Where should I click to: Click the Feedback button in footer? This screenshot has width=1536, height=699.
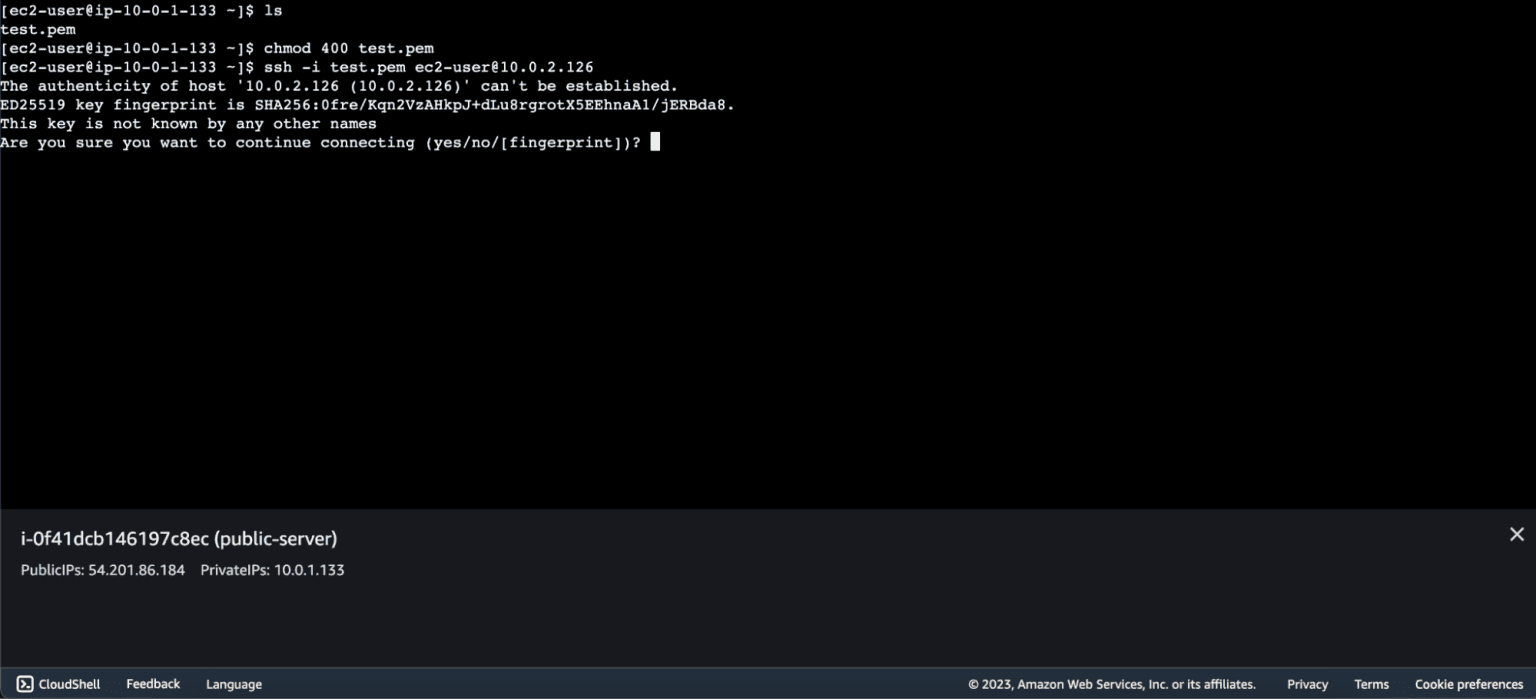coord(153,684)
